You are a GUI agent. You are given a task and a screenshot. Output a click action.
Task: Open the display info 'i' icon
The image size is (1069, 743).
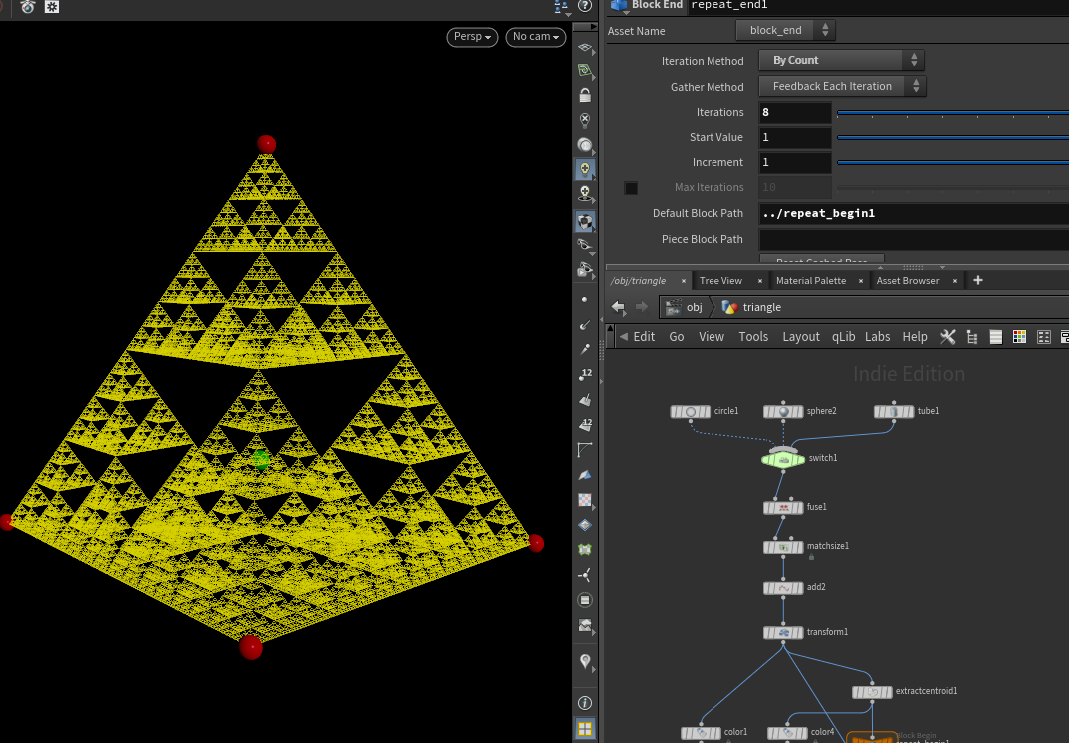coord(585,704)
